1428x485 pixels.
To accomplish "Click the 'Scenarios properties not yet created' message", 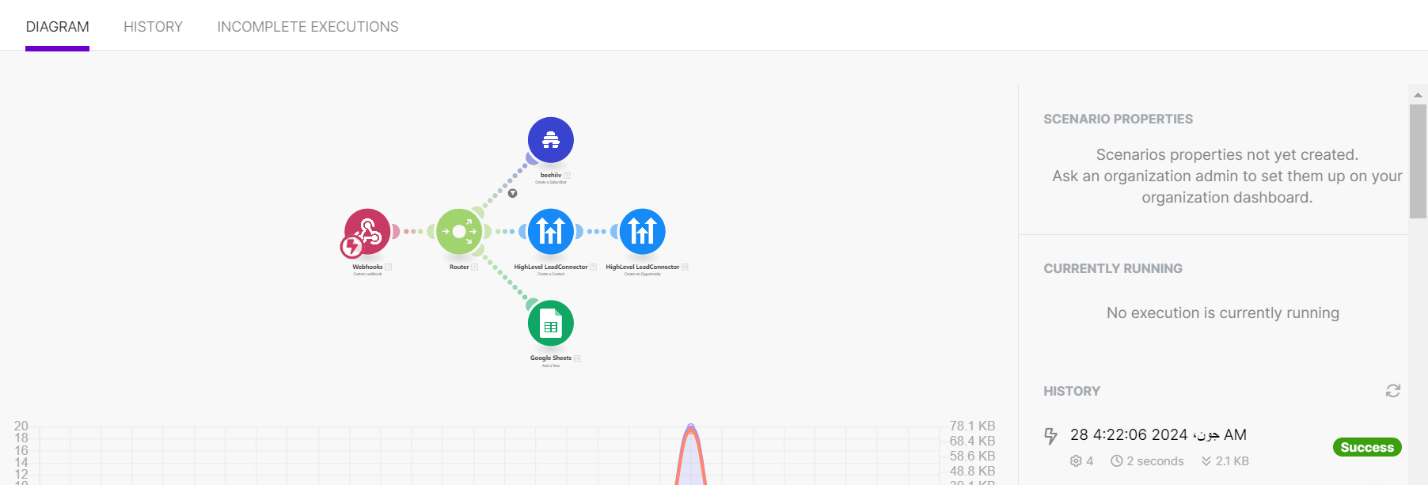I will click(1227, 155).
